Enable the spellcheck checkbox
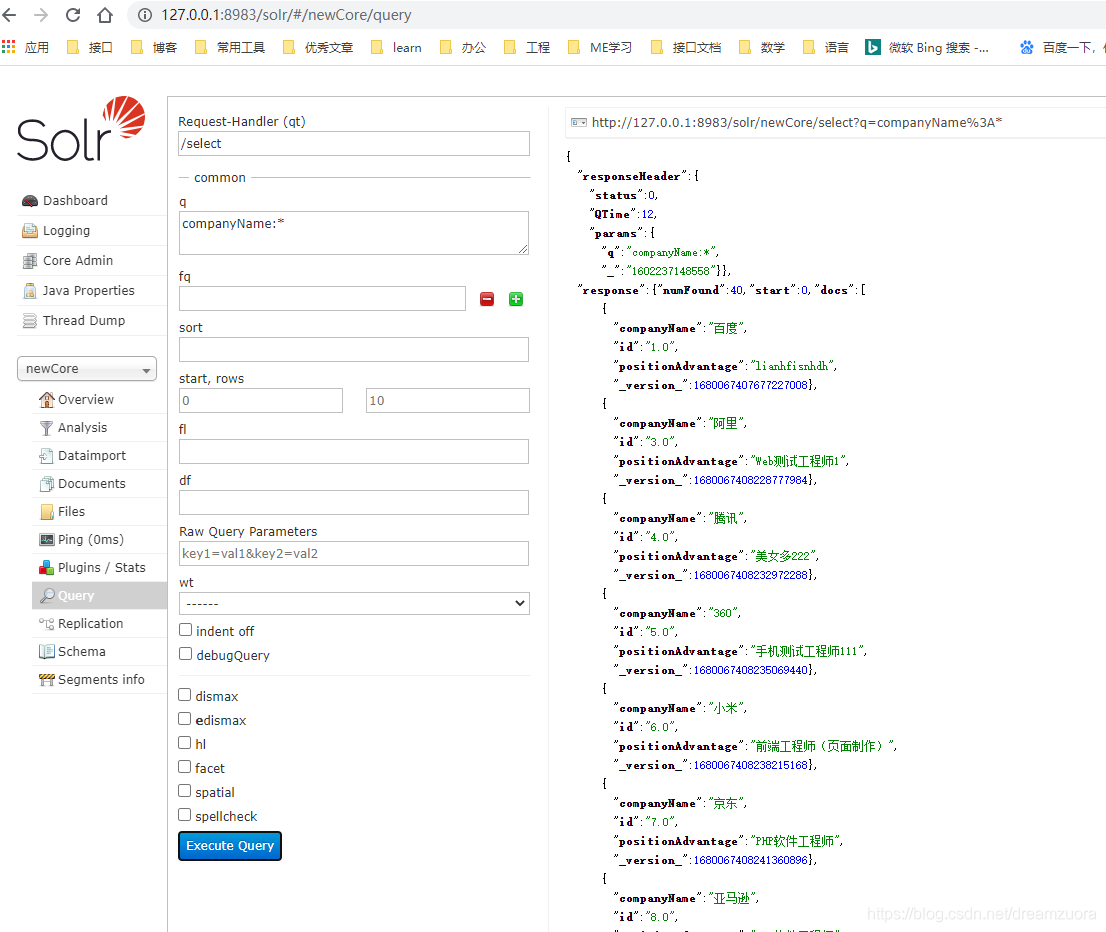The width and height of the screenshot is (1106, 932). [x=185, y=815]
